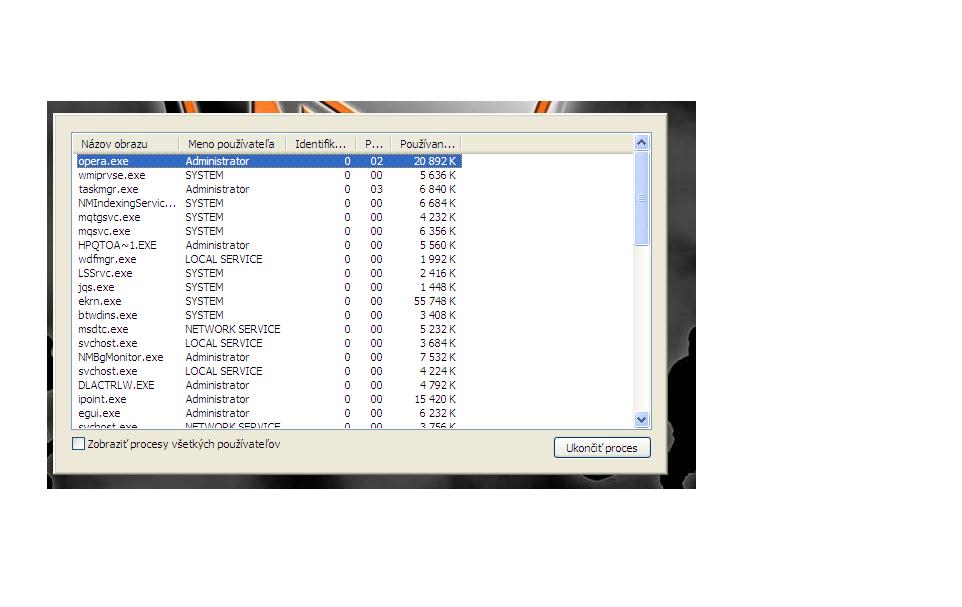
Task: Select the ipoint.exe process
Action: click(102, 399)
